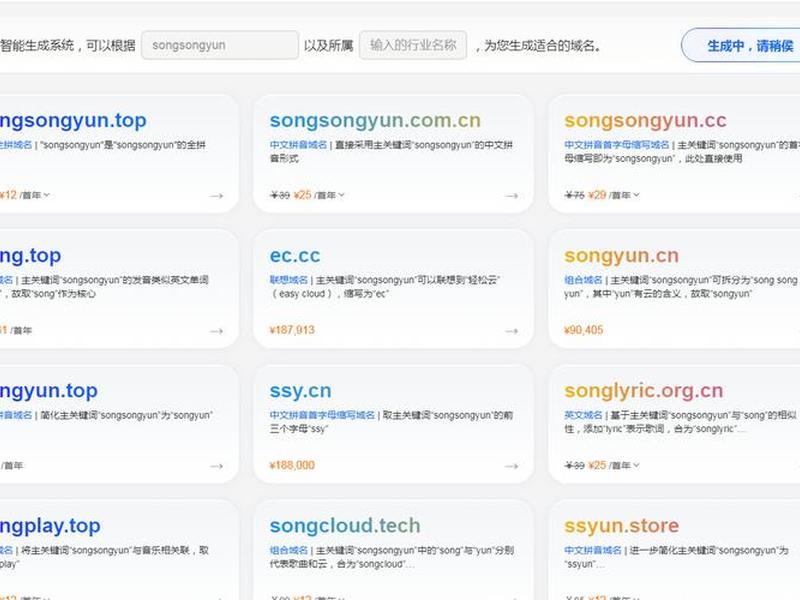Click the arrow icon on ssy.cn card

(x=511, y=466)
